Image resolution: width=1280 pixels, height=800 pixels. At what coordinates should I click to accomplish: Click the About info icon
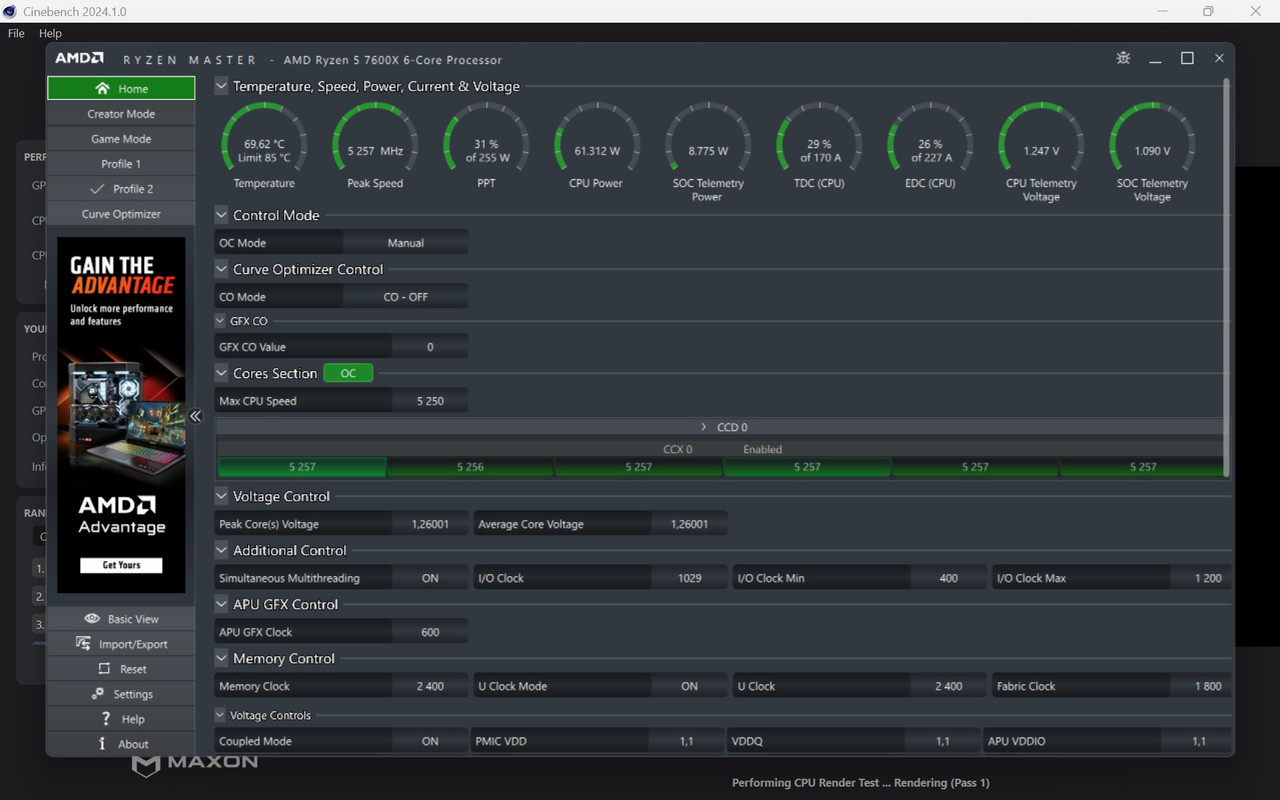102,744
